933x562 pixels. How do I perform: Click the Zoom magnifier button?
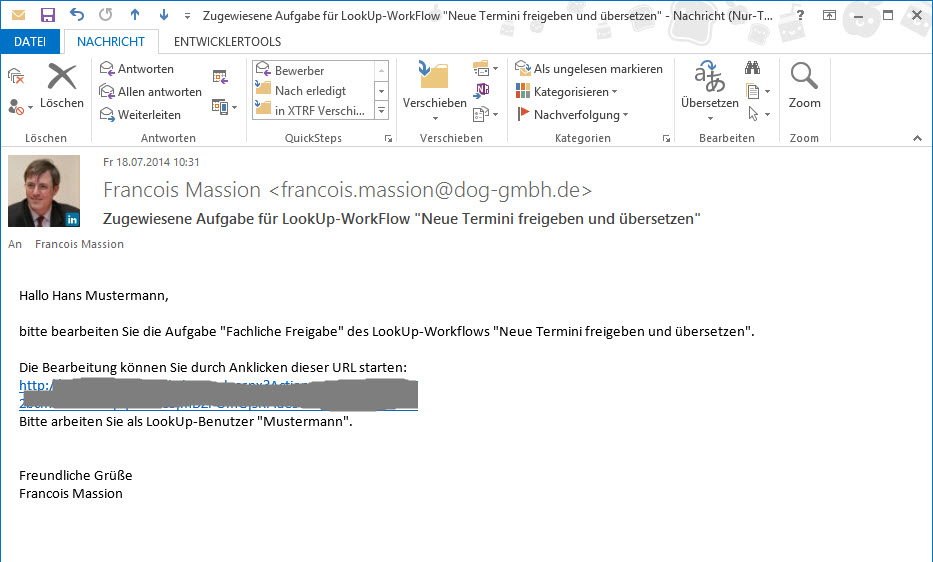pyautogui.click(x=804, y=86)
